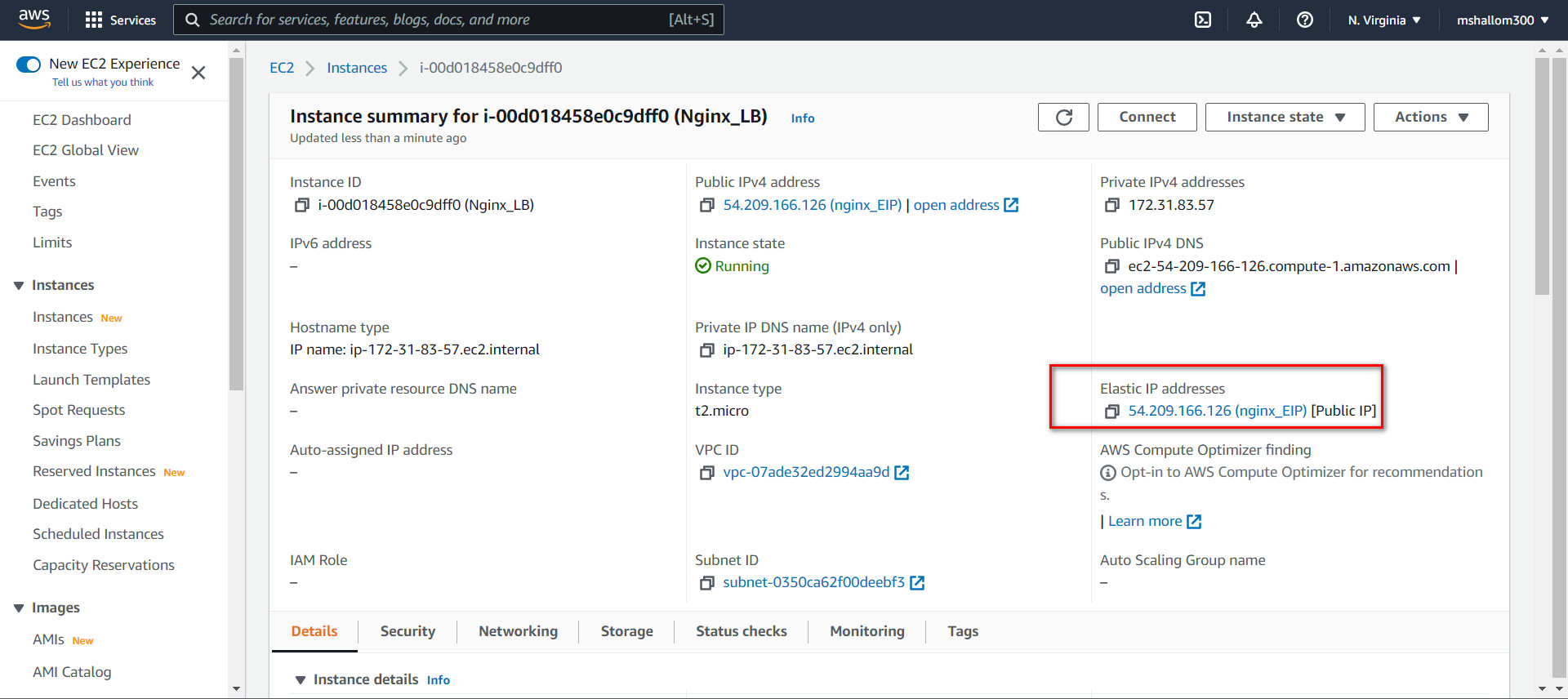The width and height of the screenshot is (1568, 699).
Task: Click the Compute Optimizer info icon
Action: click(x=1108, y=473)
